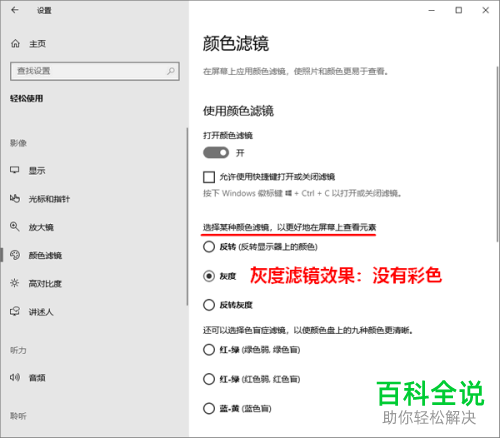Click the search magnifier icon
500x438 pixels.
tap(171, 71)
